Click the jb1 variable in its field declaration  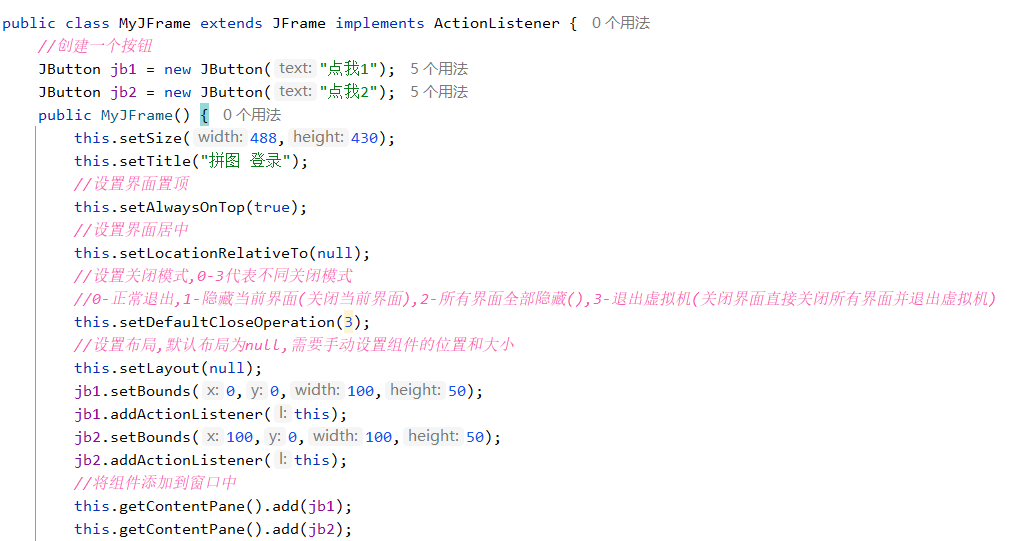124,69
